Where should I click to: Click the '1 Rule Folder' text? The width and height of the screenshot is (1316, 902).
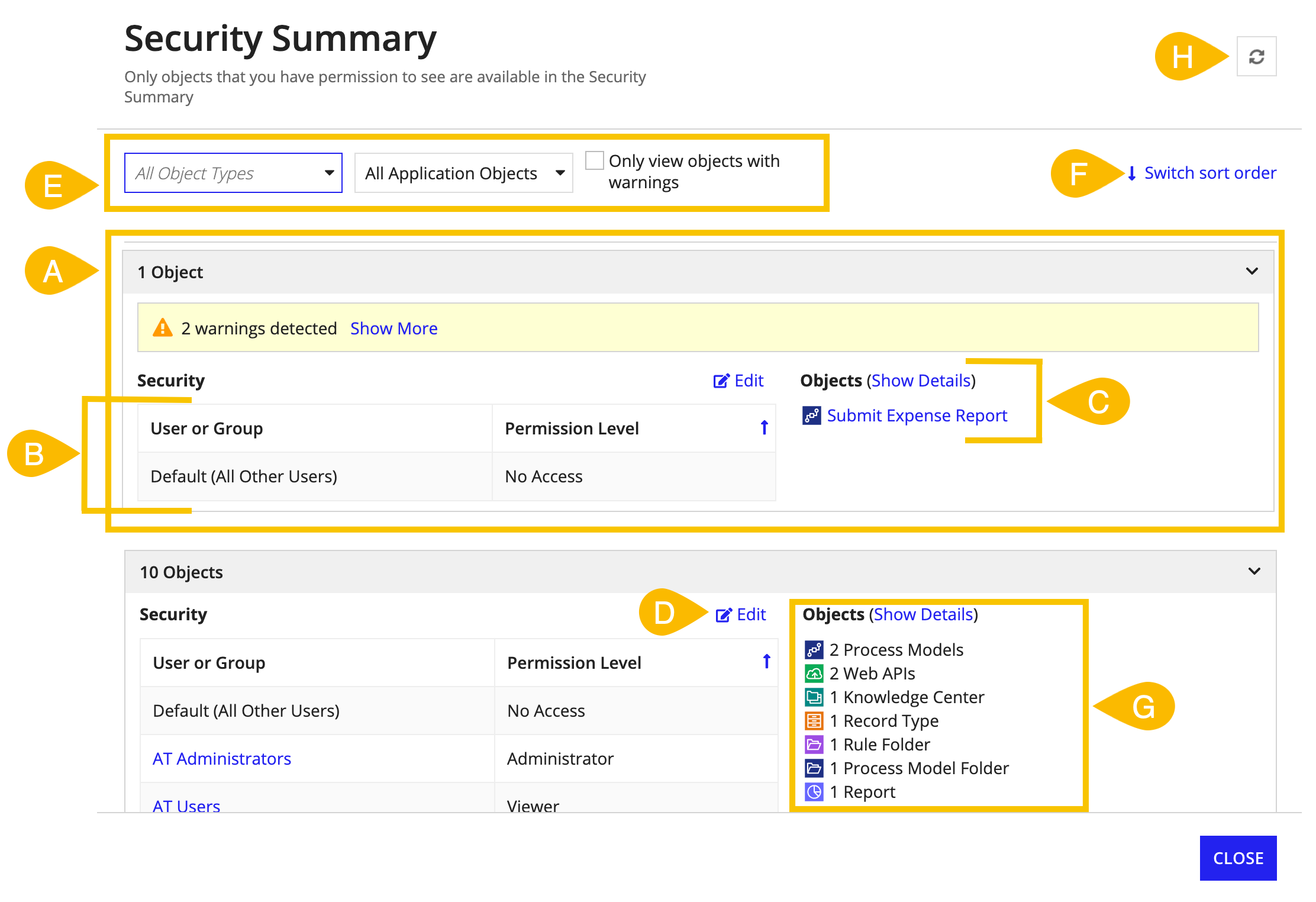pyautogui.click(x=879, y=745)
